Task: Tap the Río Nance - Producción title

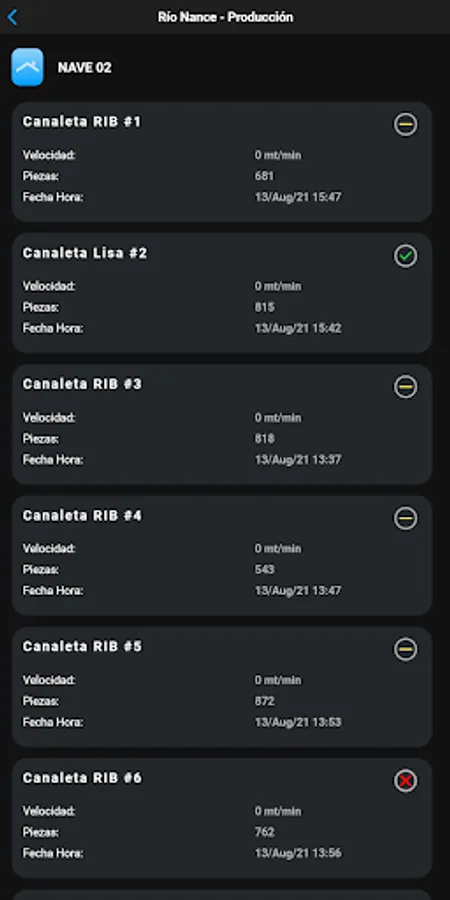Action: point(226,17)
